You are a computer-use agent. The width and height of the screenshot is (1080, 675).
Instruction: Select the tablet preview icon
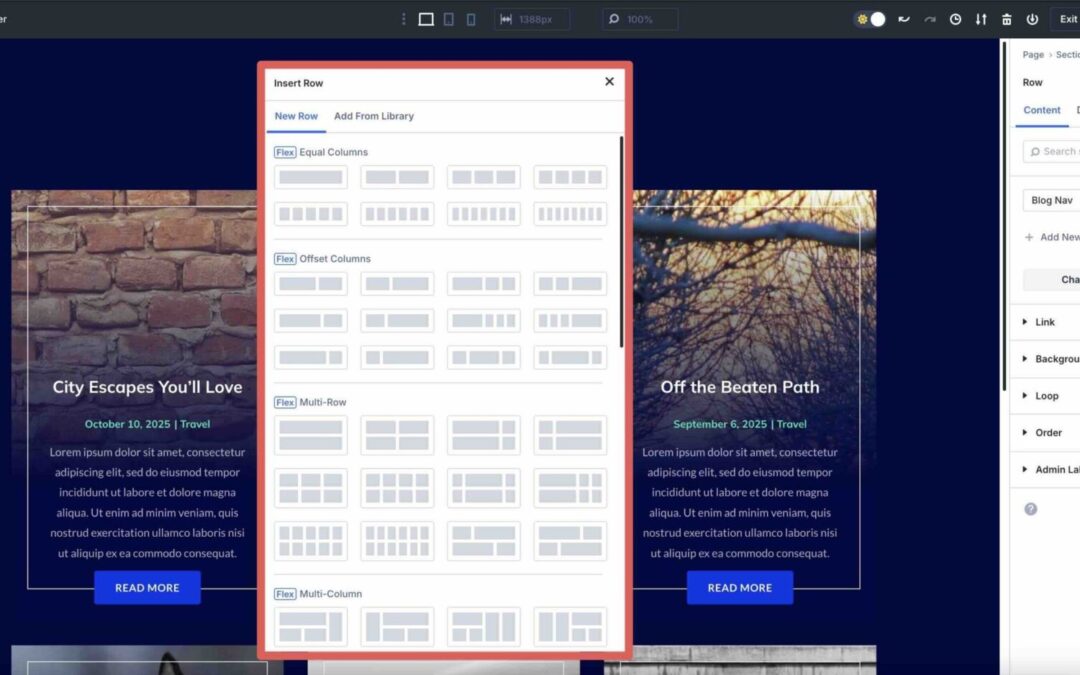[x=450, y=19]
